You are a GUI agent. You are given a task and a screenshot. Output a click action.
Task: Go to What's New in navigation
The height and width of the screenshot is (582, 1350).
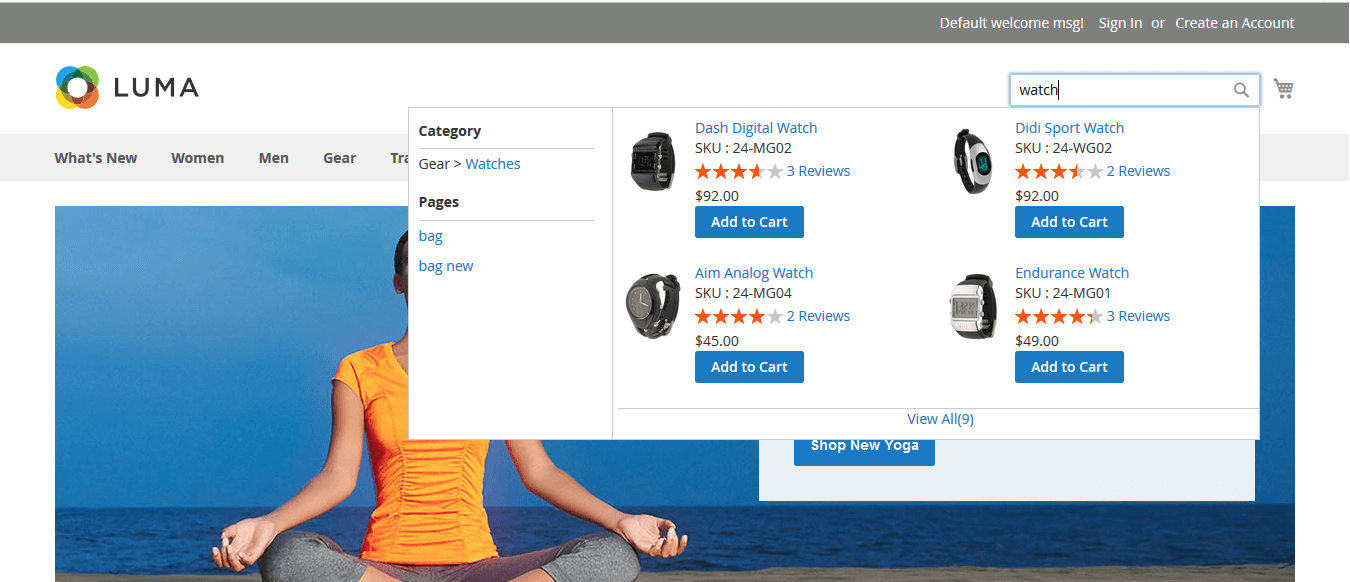pyautogui.click(x=96, y=158)
